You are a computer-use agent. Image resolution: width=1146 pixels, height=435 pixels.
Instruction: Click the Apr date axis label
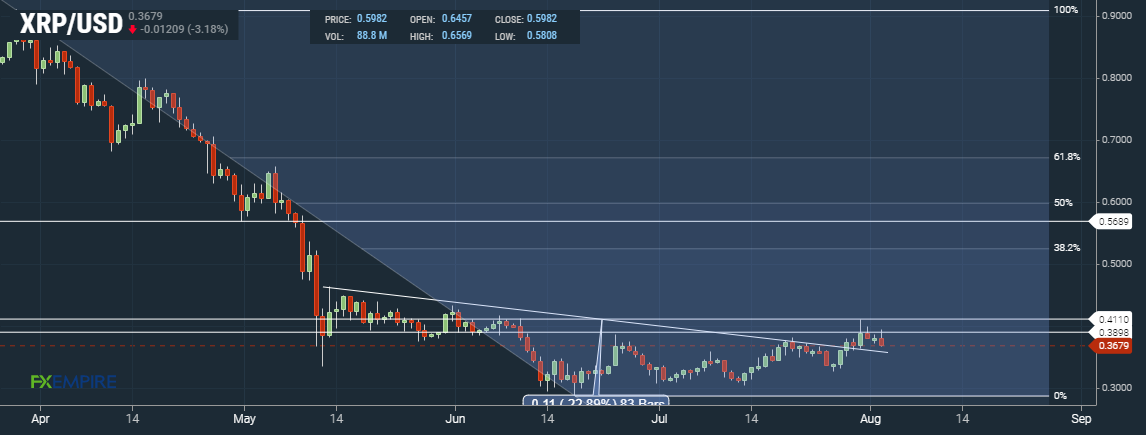point(39,419)
